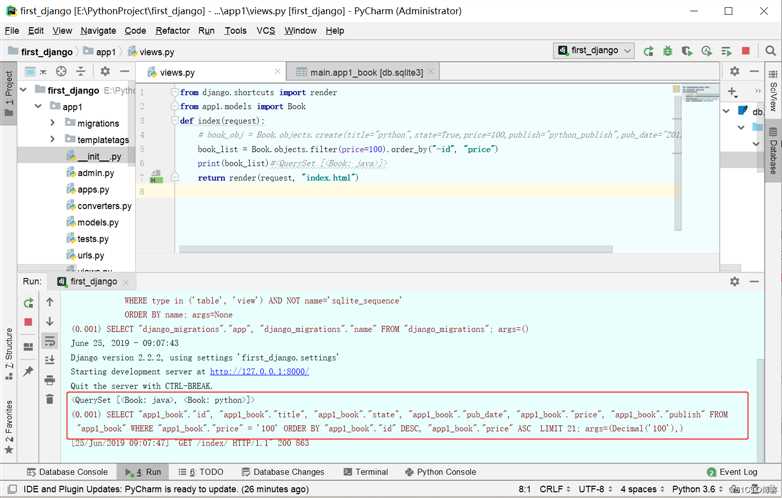
Task: Click the Collapse All icon in the Project panel
Action: coord(81,71)
